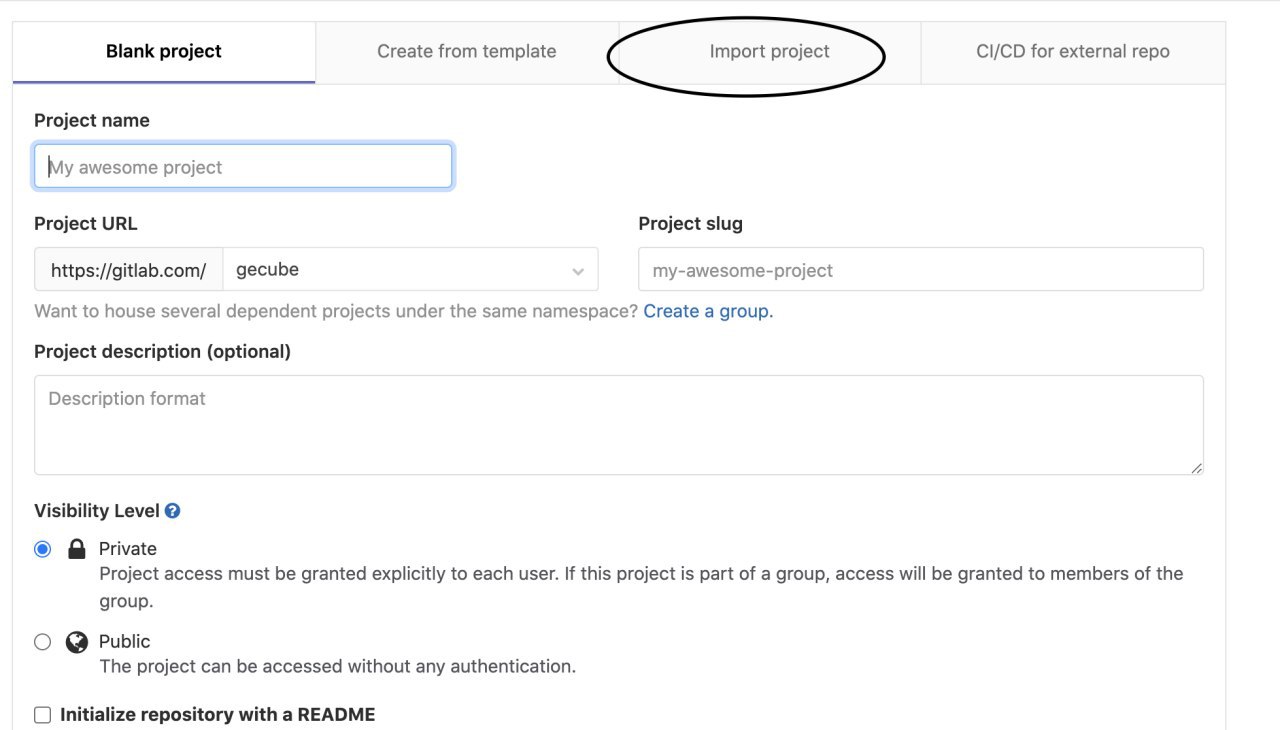Switch to the Import project tab

[770, 52]
